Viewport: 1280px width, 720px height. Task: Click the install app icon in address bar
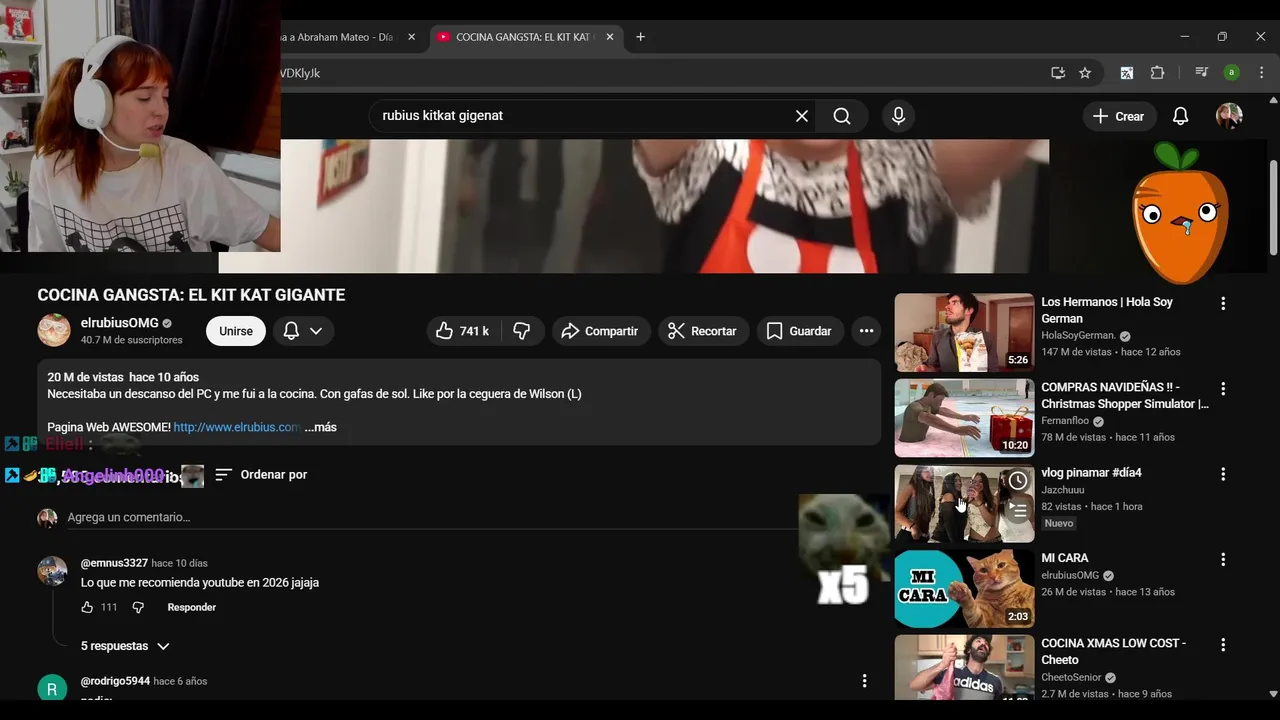[1058, 73]
